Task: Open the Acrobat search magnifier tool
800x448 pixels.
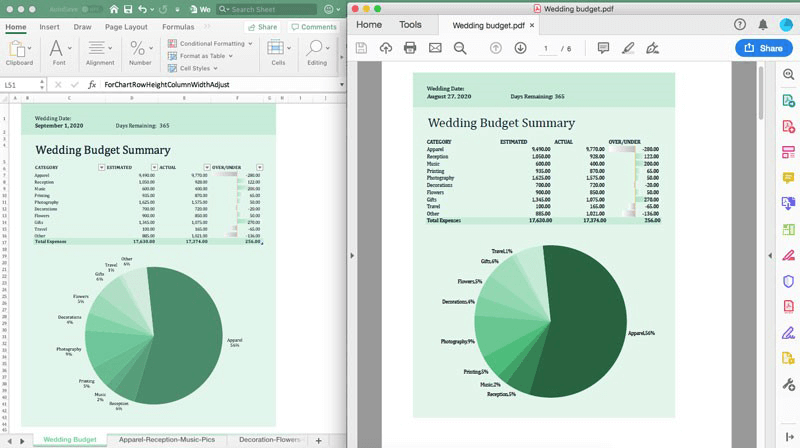Action: coord(460,48)
